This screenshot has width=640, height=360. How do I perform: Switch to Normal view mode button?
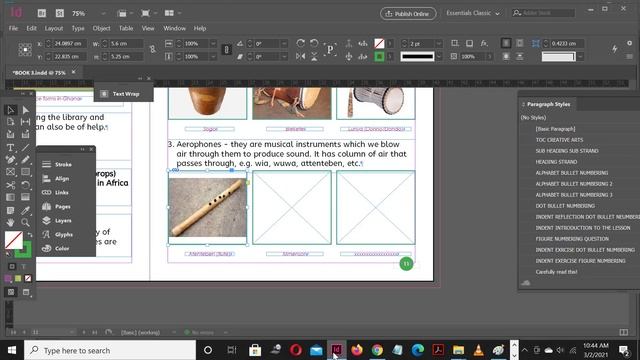pyautogui.click(x=11, y=292)
